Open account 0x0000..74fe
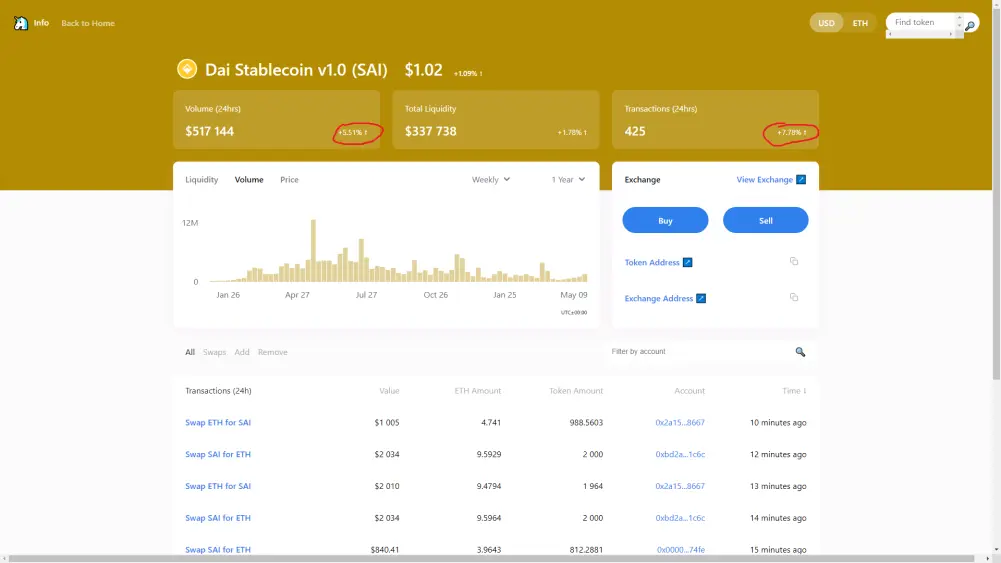Image resolution: width=1001 pixels, height=563 pixels. pyautogui.click(x=681, y=550)
